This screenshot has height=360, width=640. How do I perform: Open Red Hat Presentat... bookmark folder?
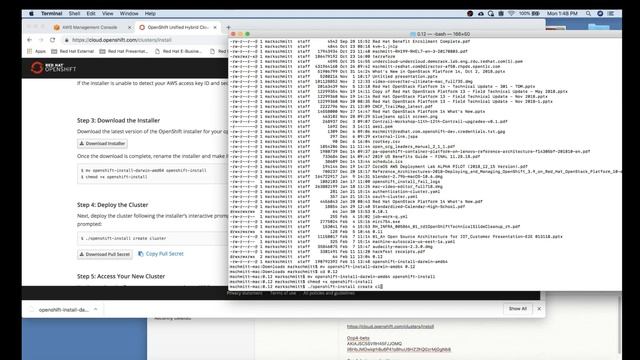(x=124, y=51)
